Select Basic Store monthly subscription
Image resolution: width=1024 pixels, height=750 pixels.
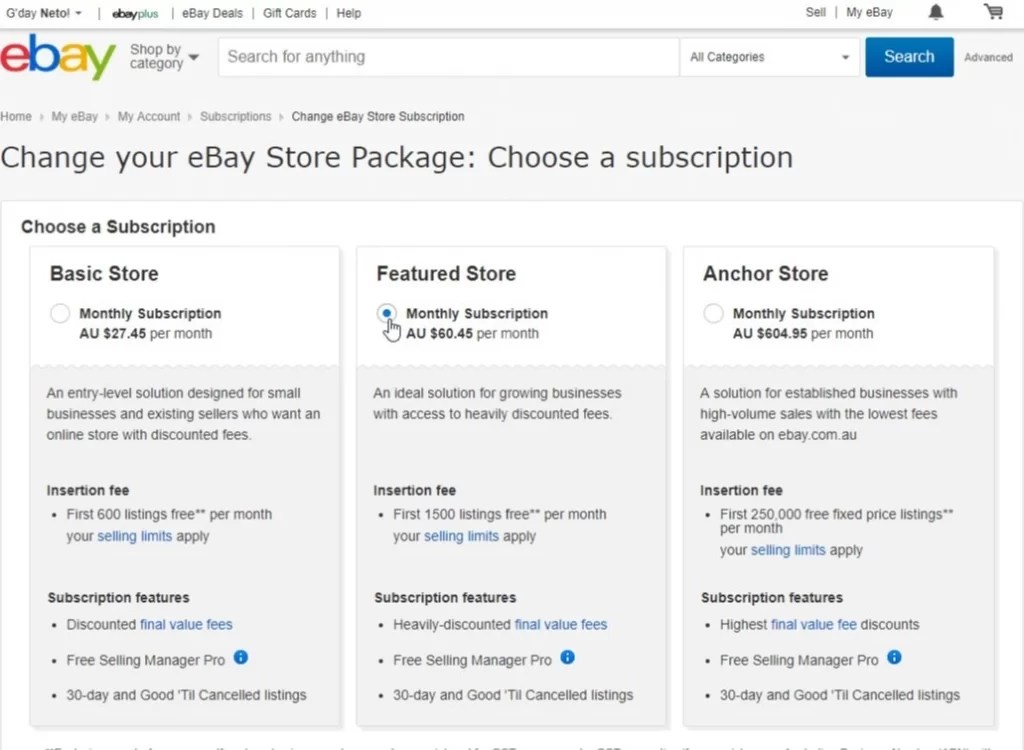coord(60,314)
